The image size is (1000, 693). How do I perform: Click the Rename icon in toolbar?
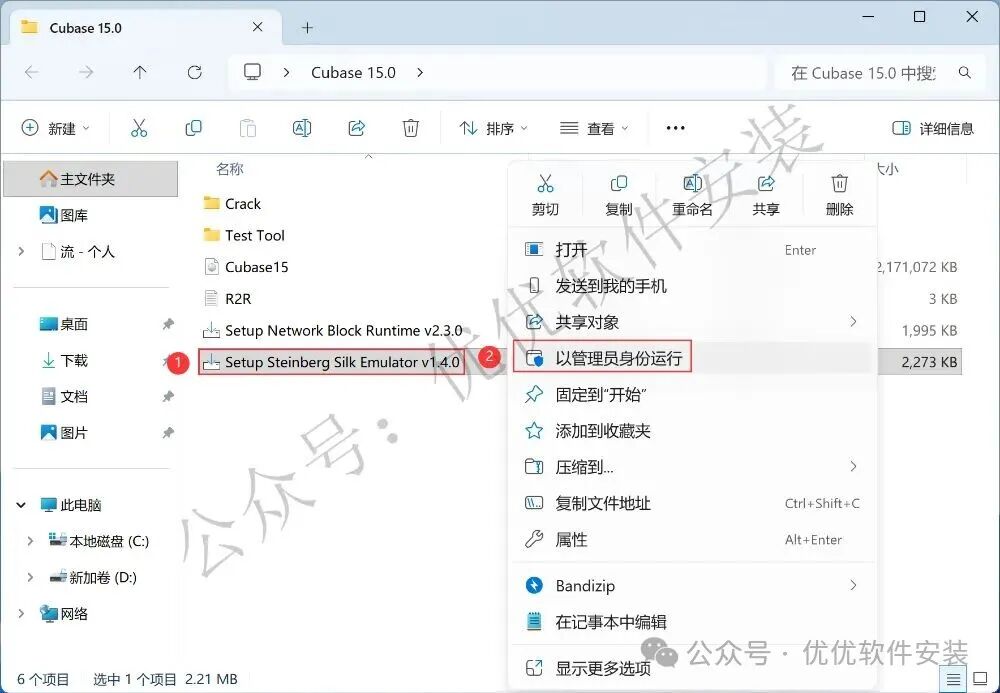(x=302, y=128)
